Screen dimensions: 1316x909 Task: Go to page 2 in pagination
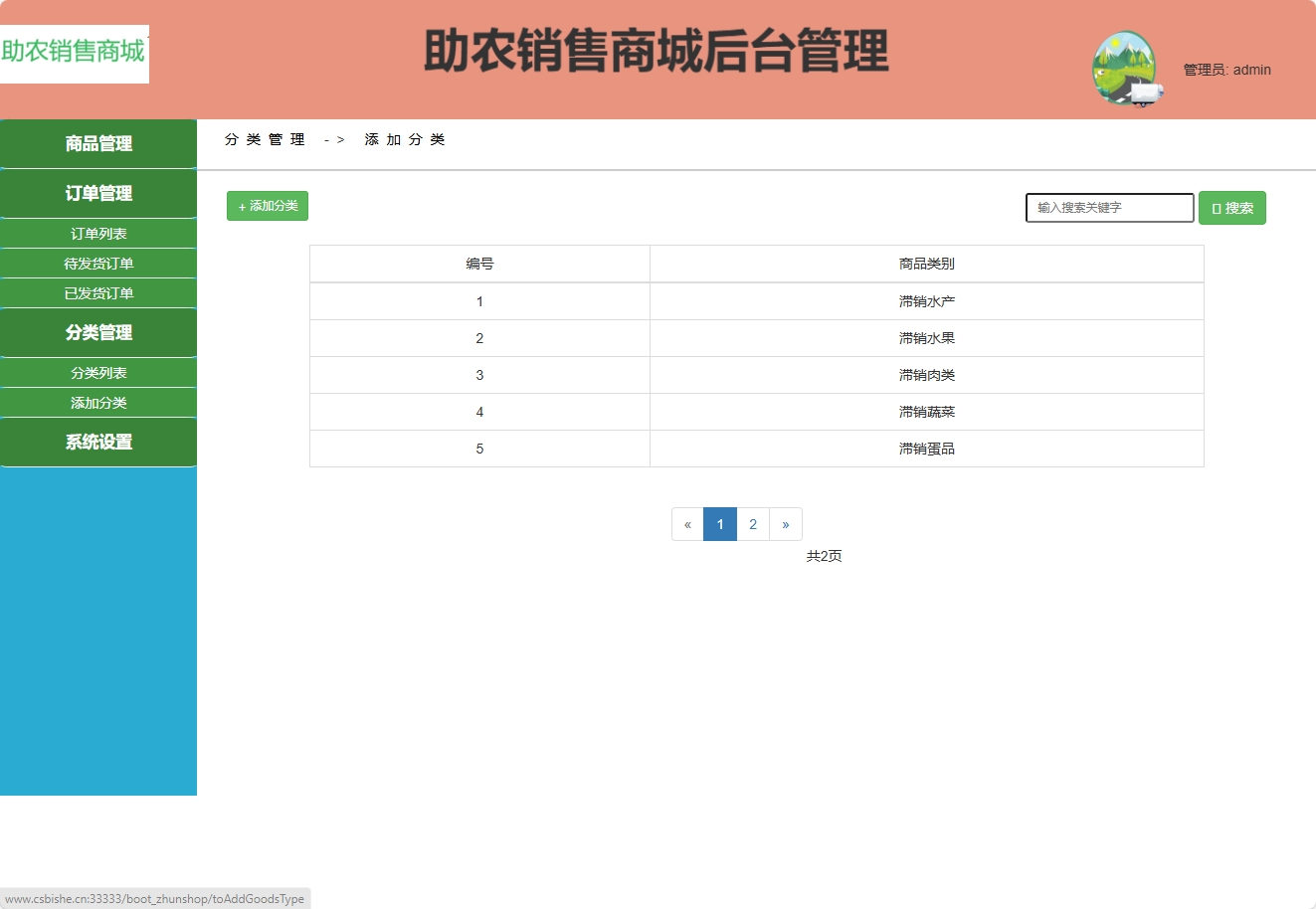coord(753,524)
